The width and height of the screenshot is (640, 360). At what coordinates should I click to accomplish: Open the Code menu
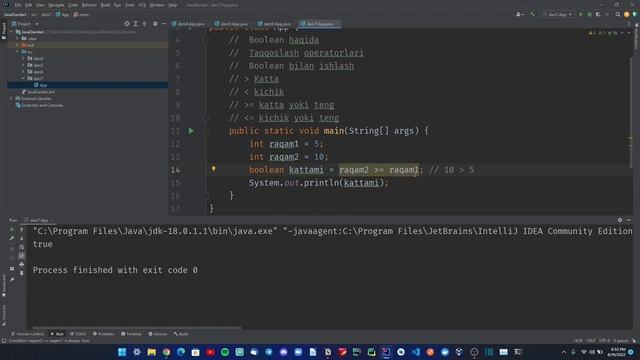(73, 5)
